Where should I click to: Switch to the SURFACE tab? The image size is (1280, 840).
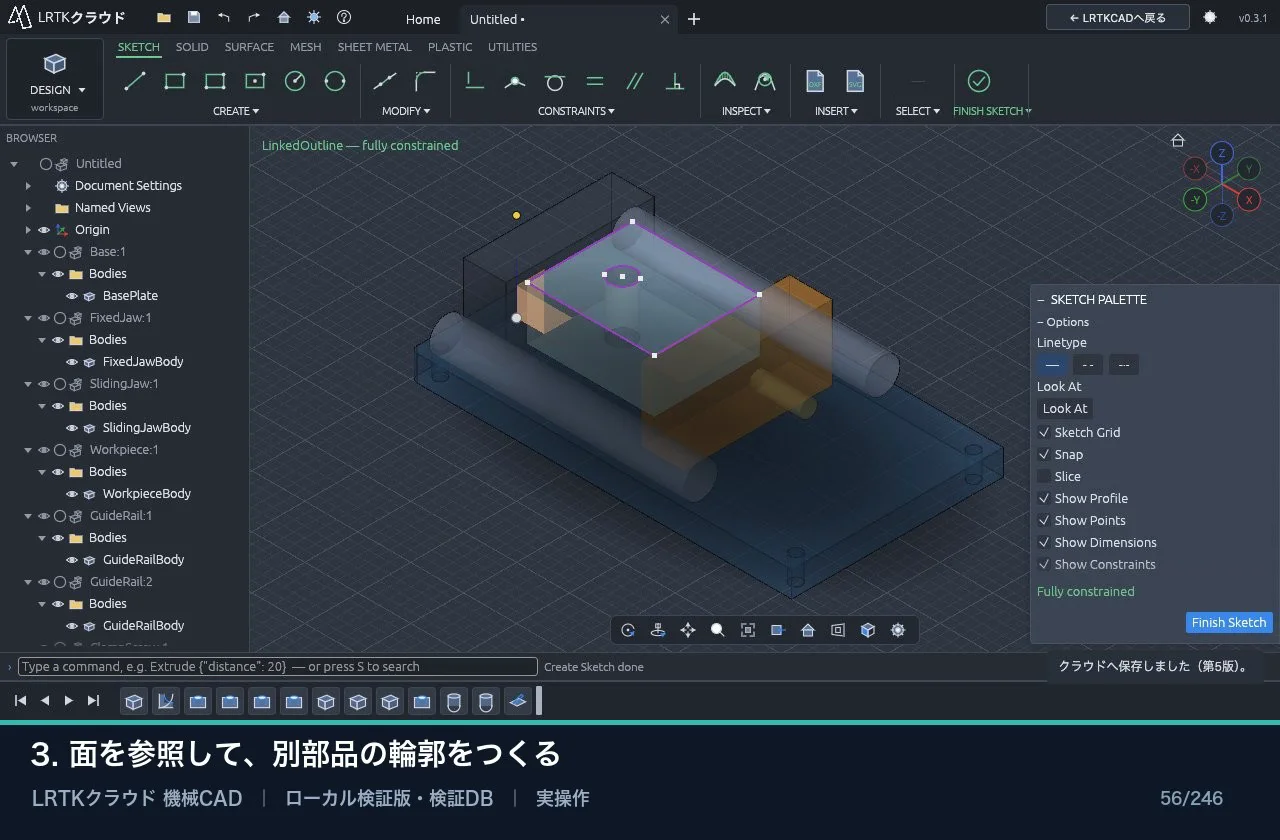(x=249, y=47)
